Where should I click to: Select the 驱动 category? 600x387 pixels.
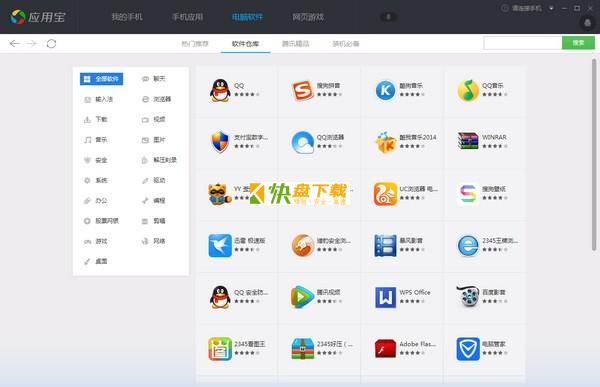coord(154,180)
